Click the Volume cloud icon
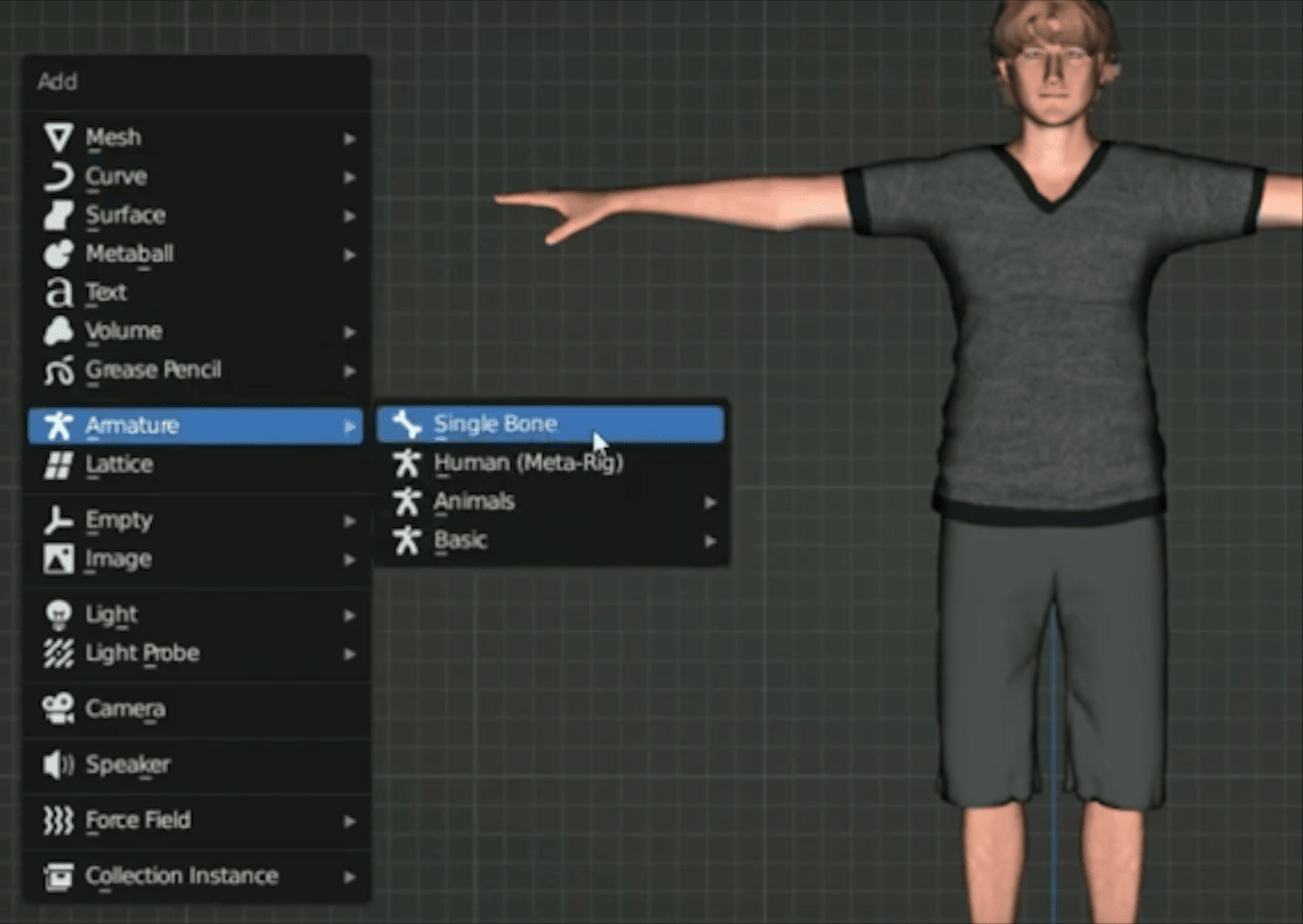Viewport: 1303px width, 924px height. click(58, 330)
